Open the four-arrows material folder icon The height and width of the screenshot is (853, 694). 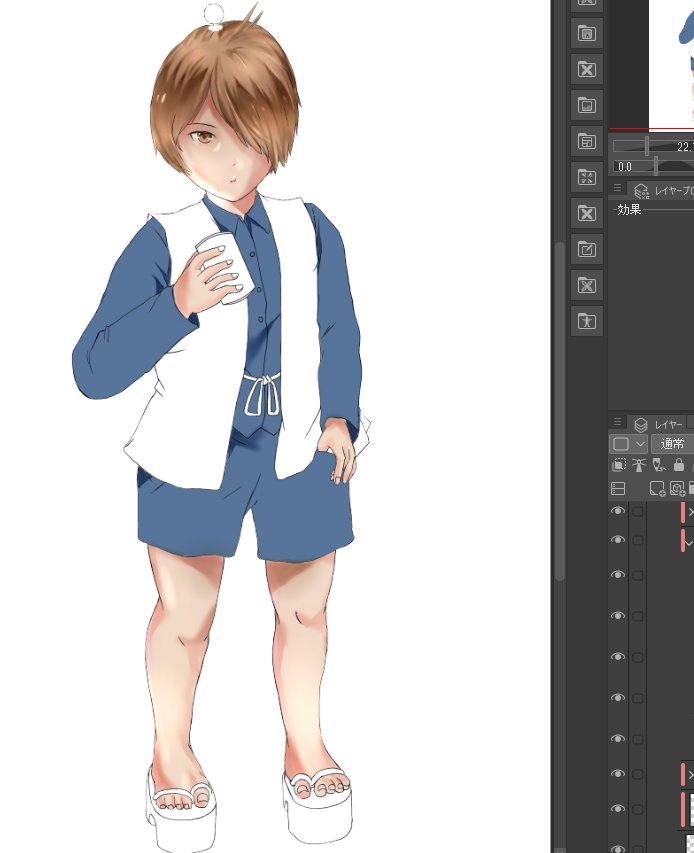coord(586,177)
